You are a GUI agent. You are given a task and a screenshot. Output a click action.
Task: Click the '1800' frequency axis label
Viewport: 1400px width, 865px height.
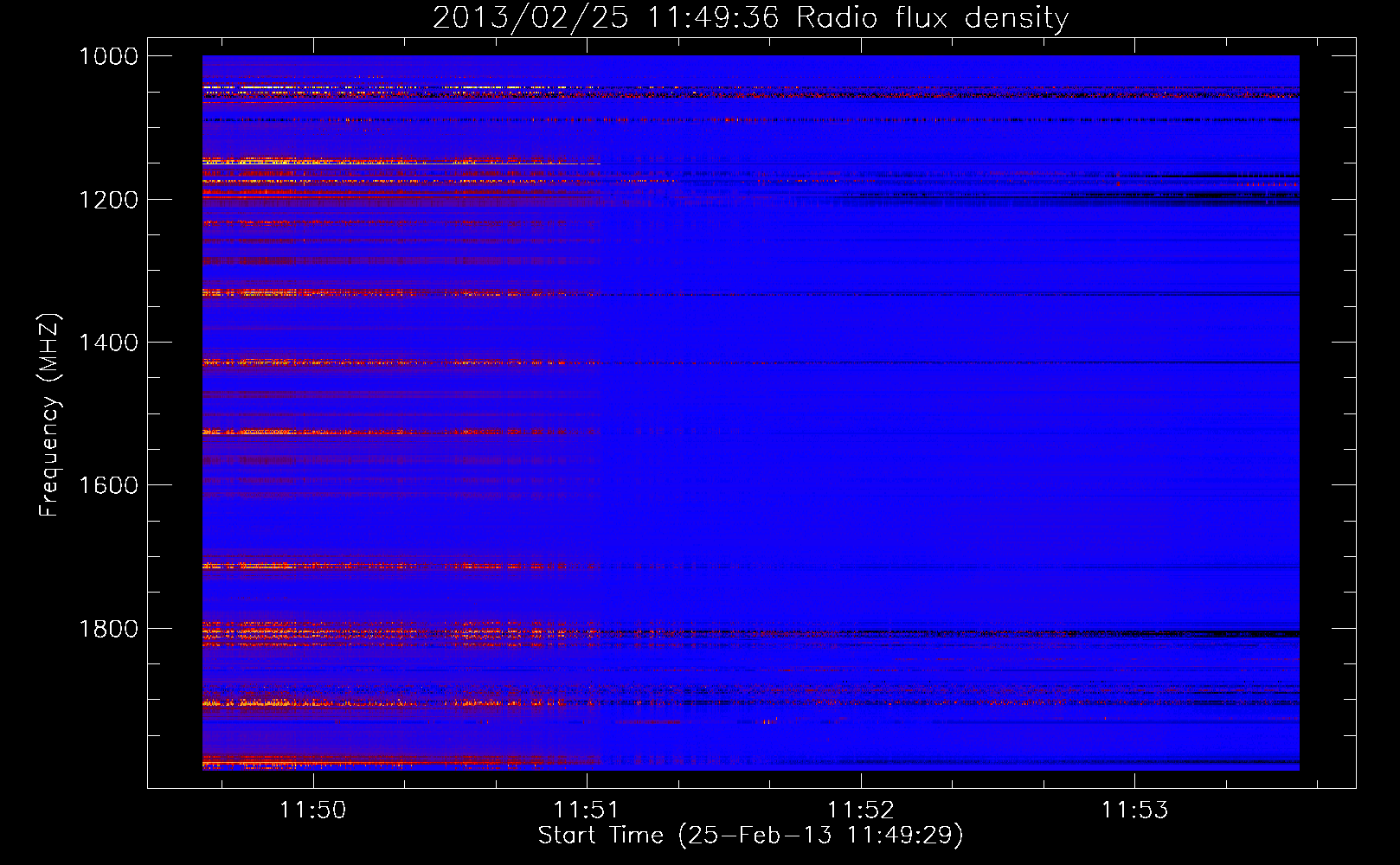tap(108, 629)
